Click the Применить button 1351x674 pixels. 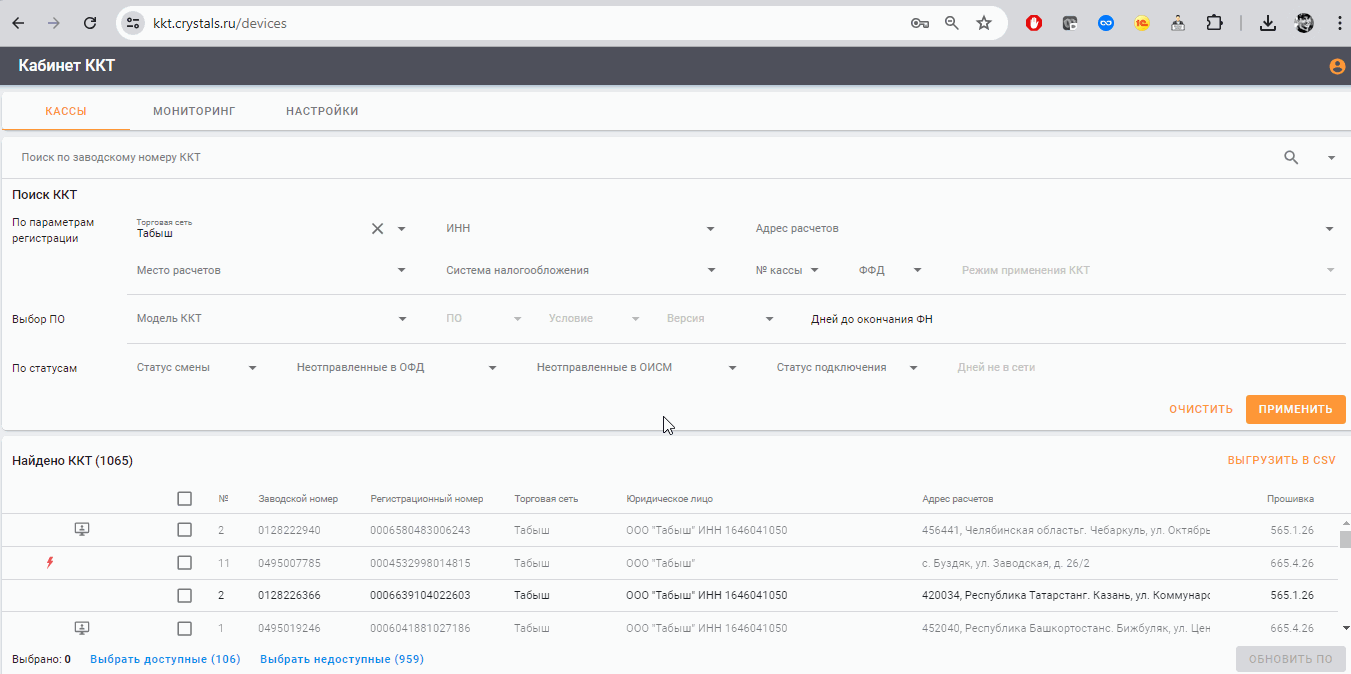point(1295,409)
